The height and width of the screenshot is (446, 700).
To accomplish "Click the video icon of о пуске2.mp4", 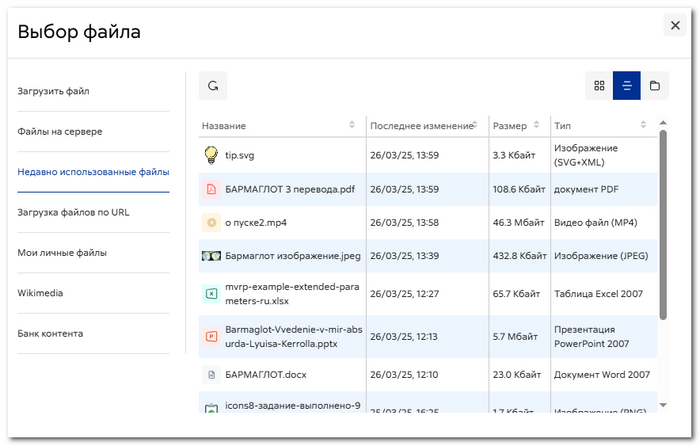I will tap(211, 222).
